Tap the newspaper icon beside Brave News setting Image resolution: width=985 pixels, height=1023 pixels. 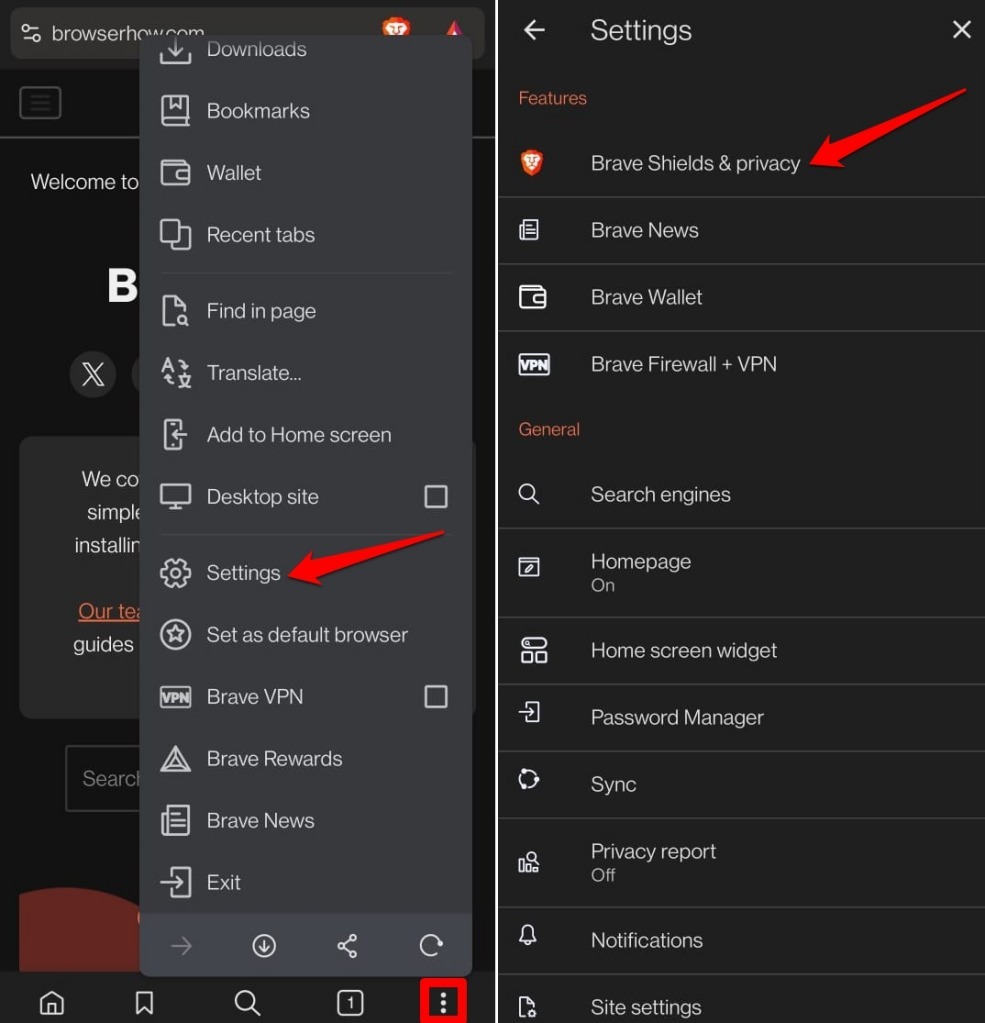[x=529, y=230]
